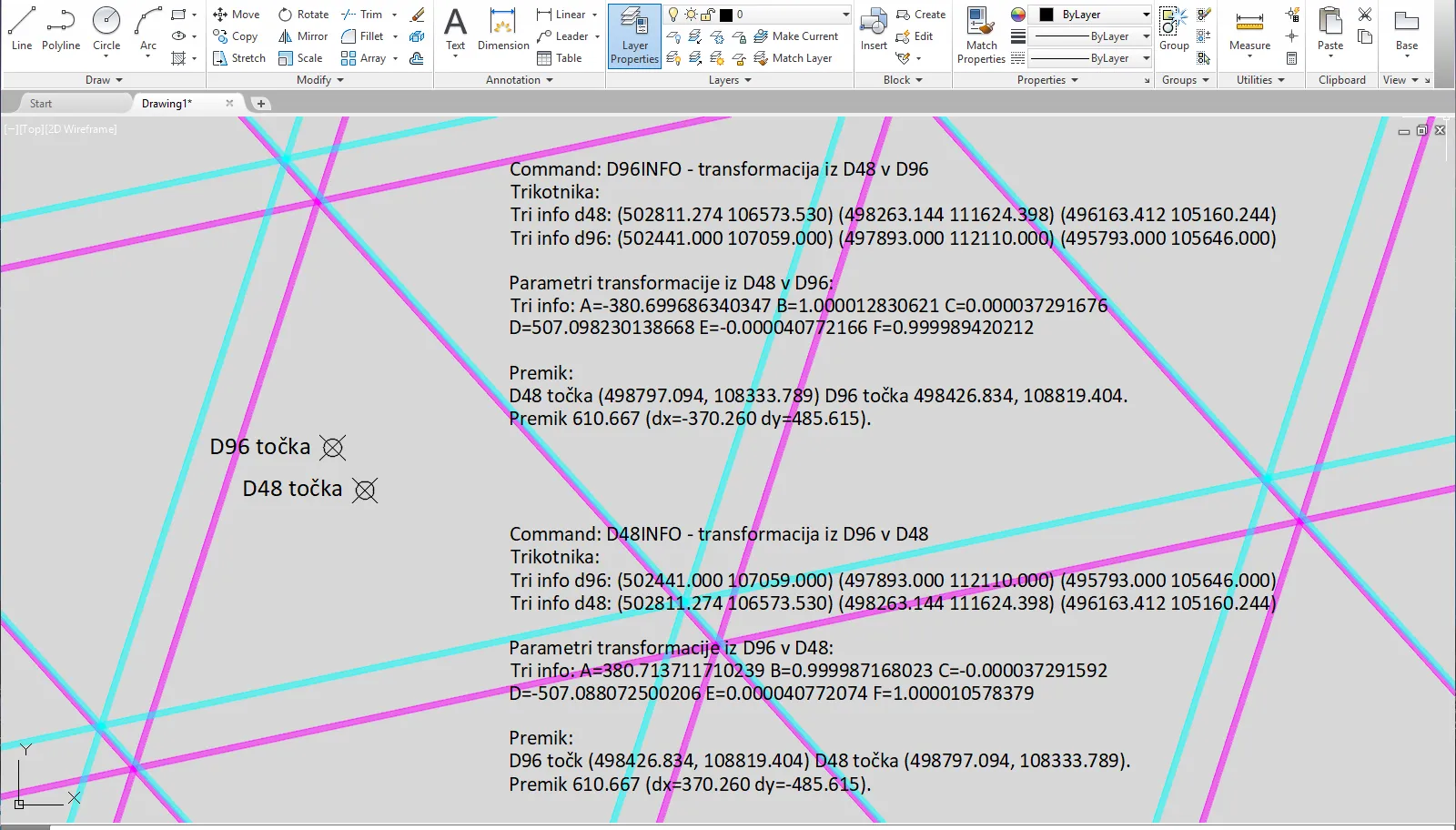Activate the Circle tool
This screenshot has width=1456, height=830.
tap(106, 28)
